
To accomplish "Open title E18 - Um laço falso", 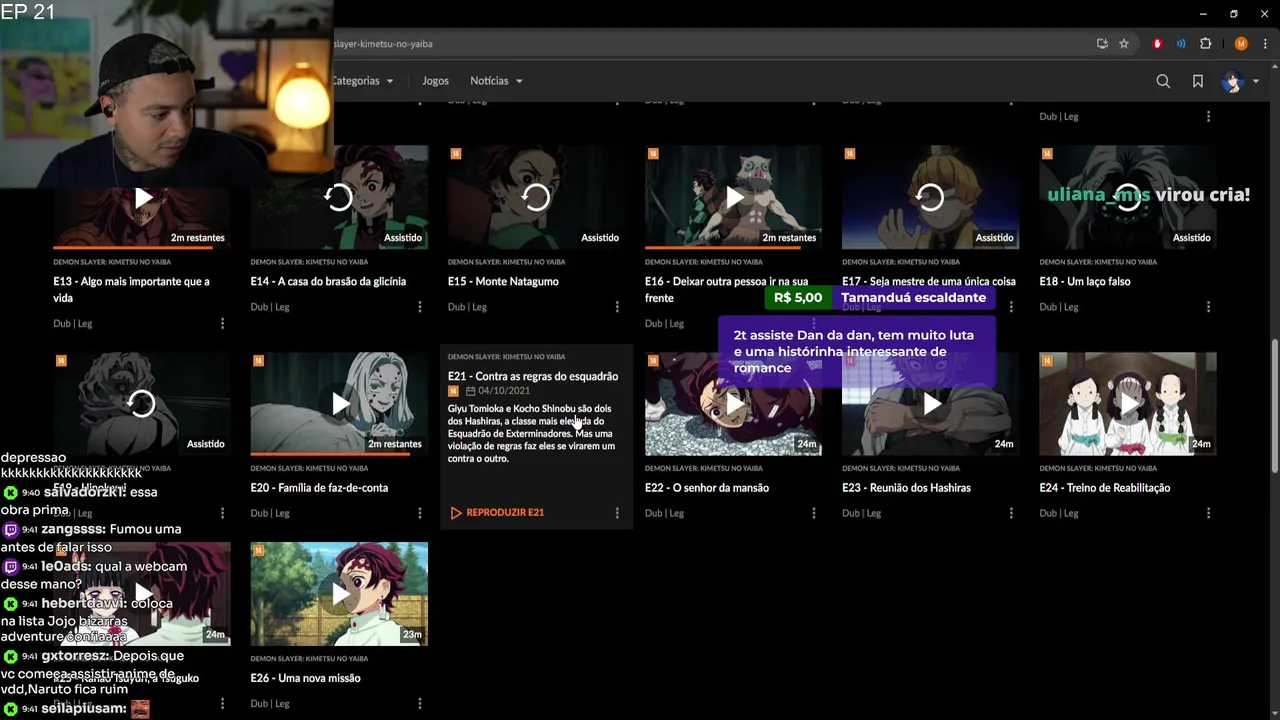I will (1085, 282).
